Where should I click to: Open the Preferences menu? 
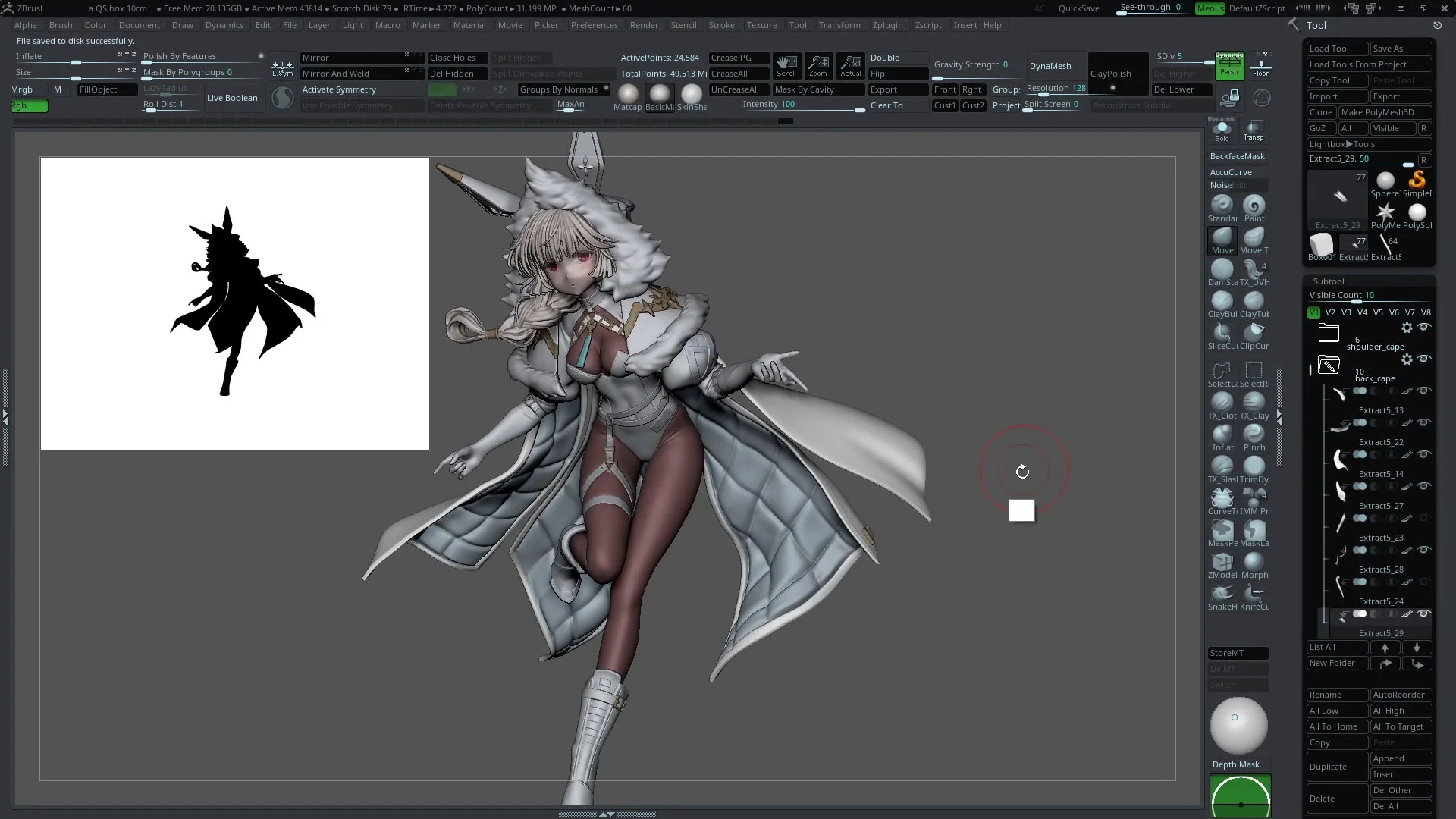(x=594, y=25)
